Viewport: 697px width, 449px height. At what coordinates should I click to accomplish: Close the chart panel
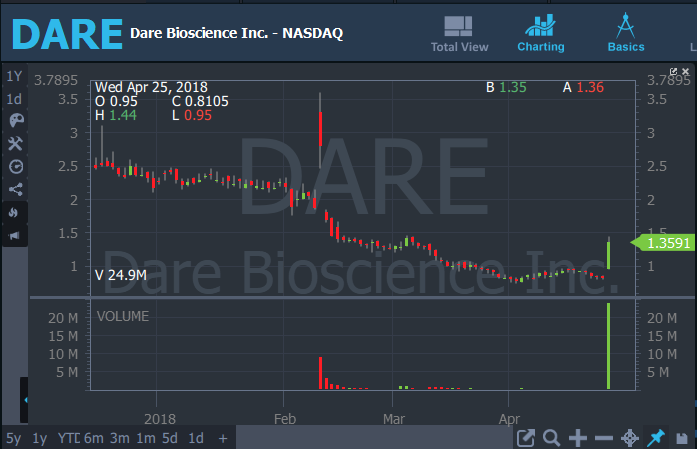pos(685,71)
